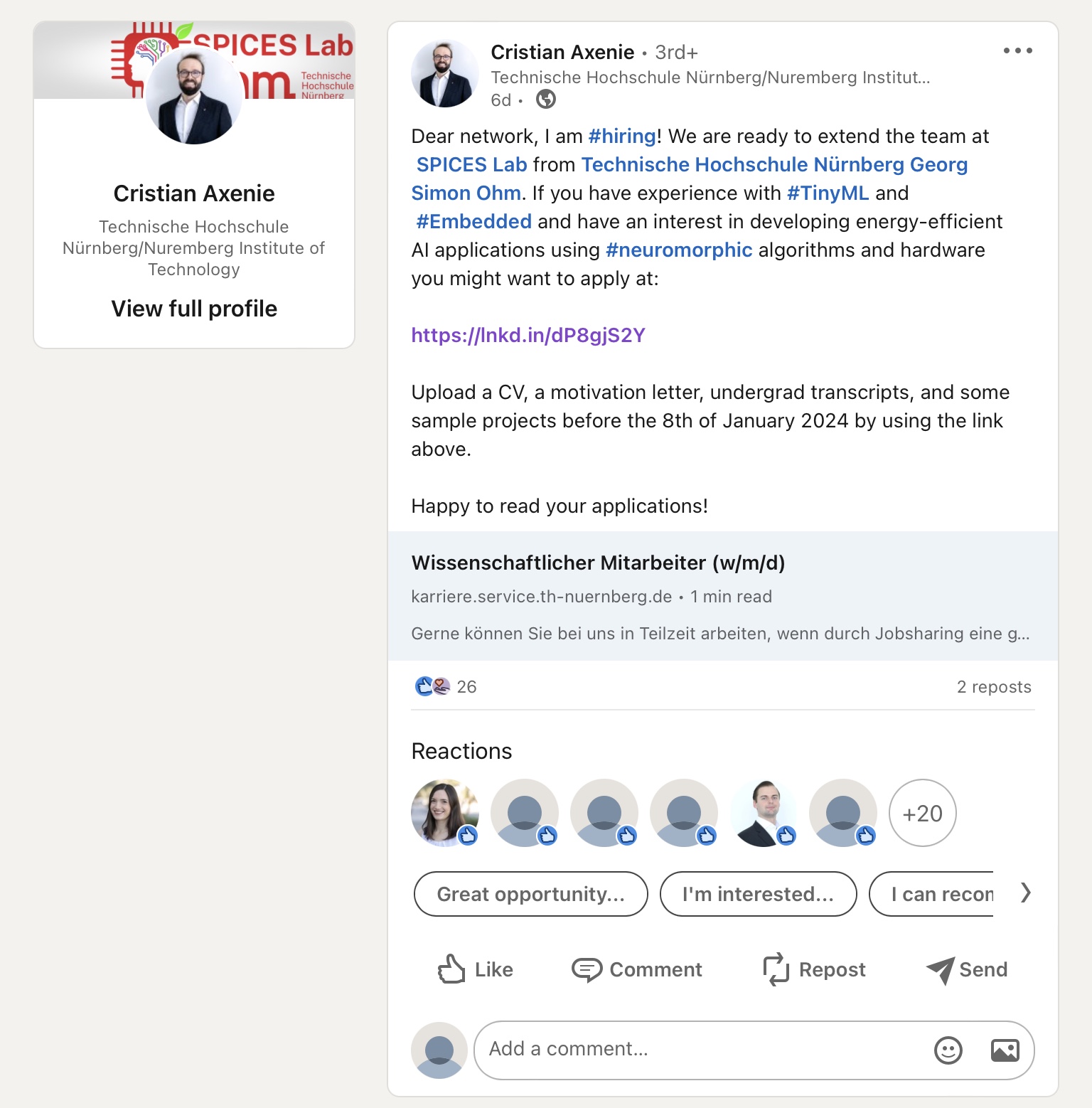Screen dimensions: 1092x1108
Task: Click the globe visibility icon on the post
Action: pyautogui.click(x=546, y=100)
